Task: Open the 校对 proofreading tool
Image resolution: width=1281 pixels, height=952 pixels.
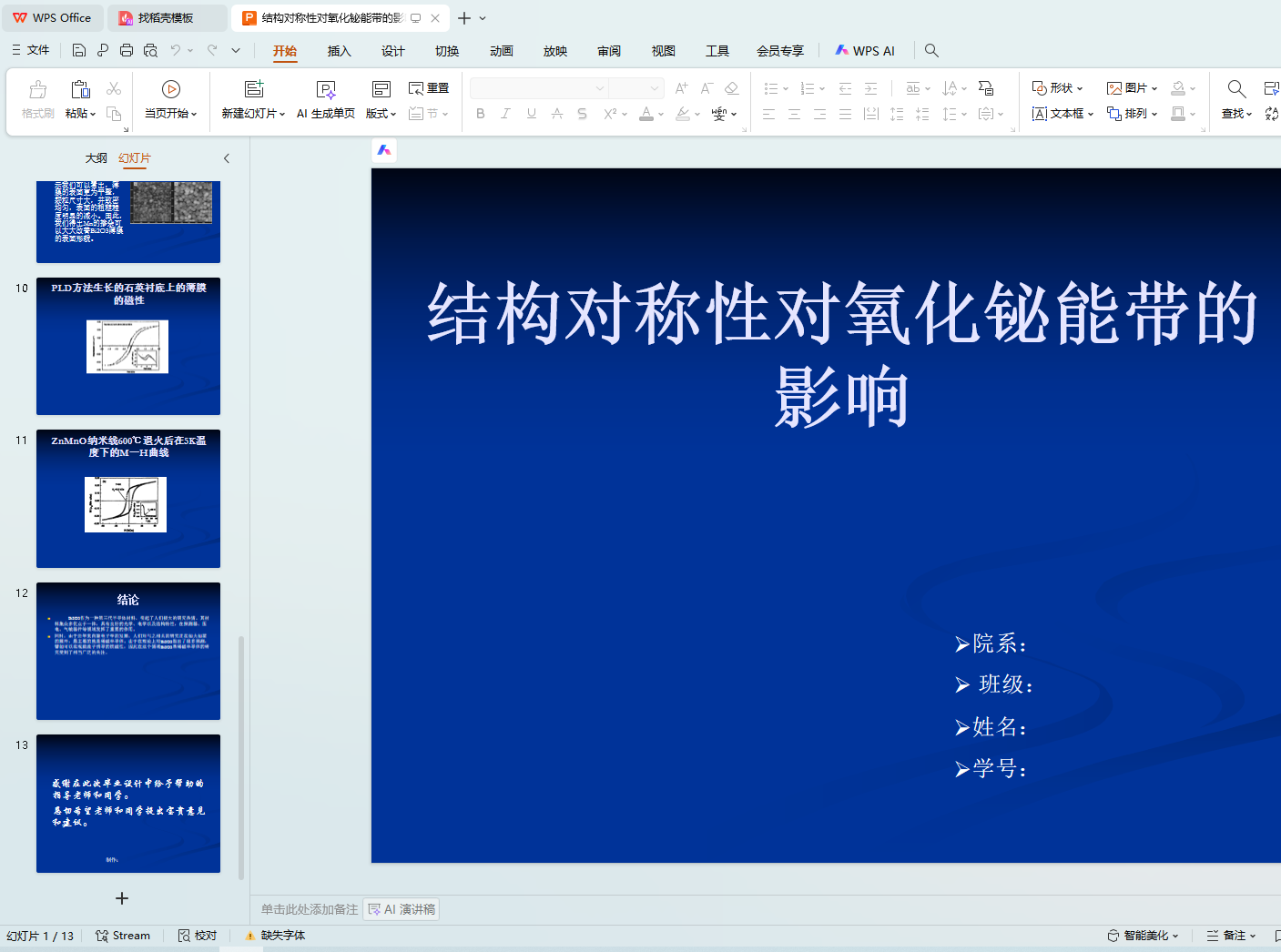Action: [x=198, y=936]
